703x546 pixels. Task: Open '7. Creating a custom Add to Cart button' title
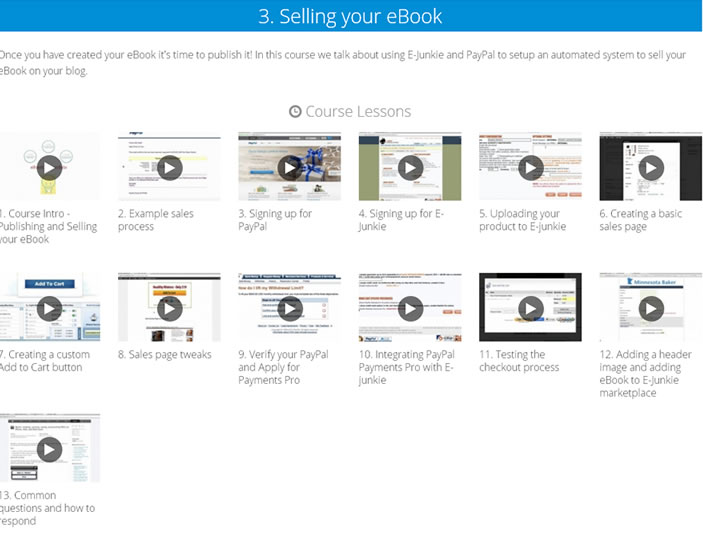[x=45, y=361]
